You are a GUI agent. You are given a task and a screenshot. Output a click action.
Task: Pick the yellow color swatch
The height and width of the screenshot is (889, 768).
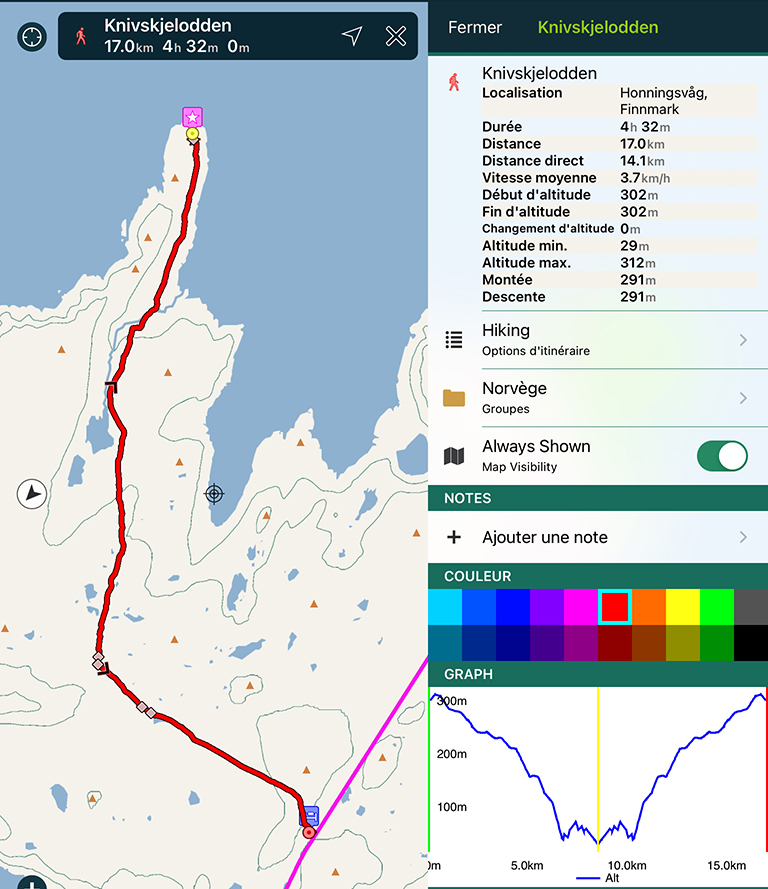(682, 607)
